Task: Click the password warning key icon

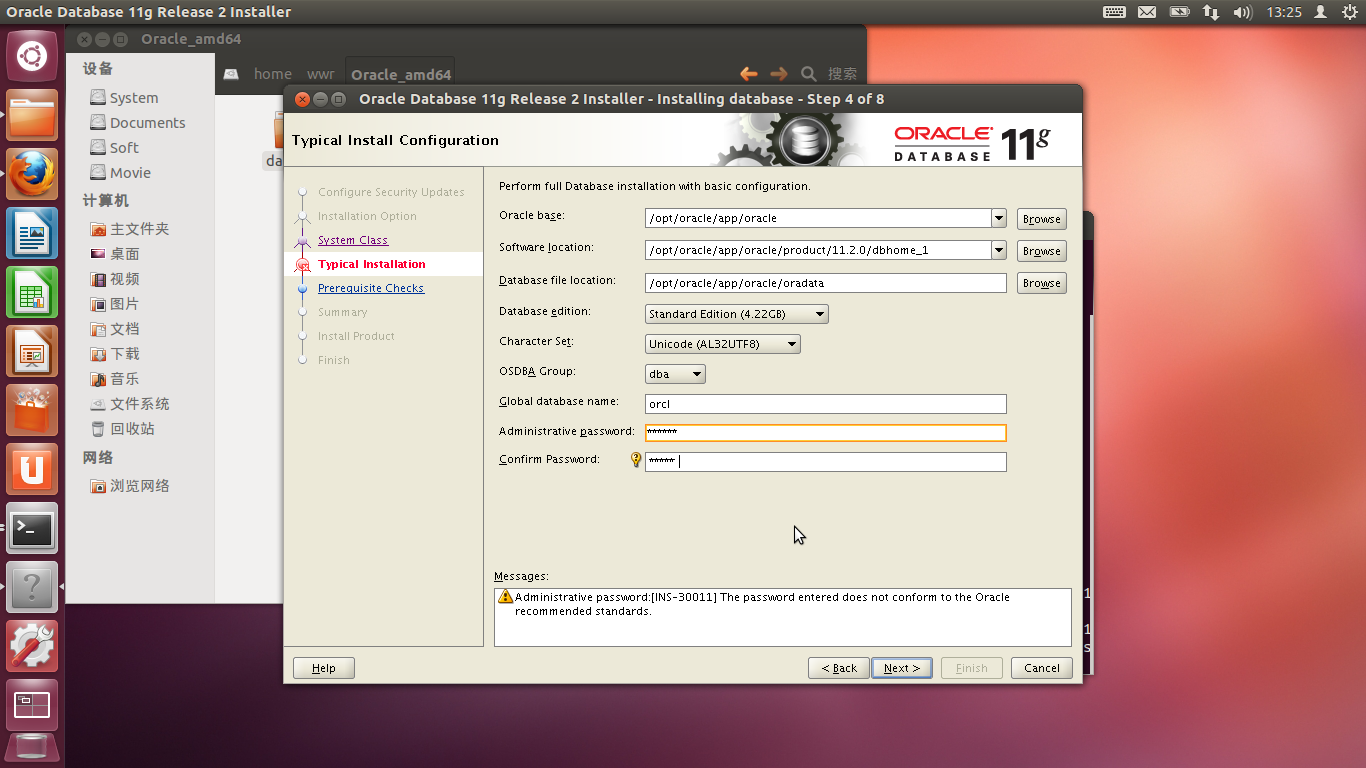Action: pyautogui.click(x=636, y=460)
